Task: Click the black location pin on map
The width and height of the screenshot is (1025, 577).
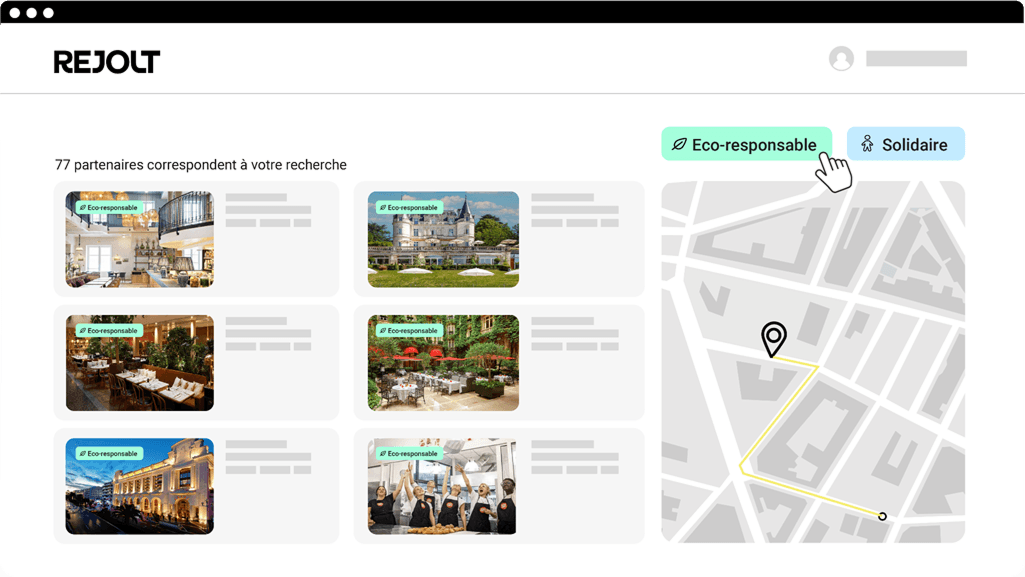Action: (x=773, y=338)
